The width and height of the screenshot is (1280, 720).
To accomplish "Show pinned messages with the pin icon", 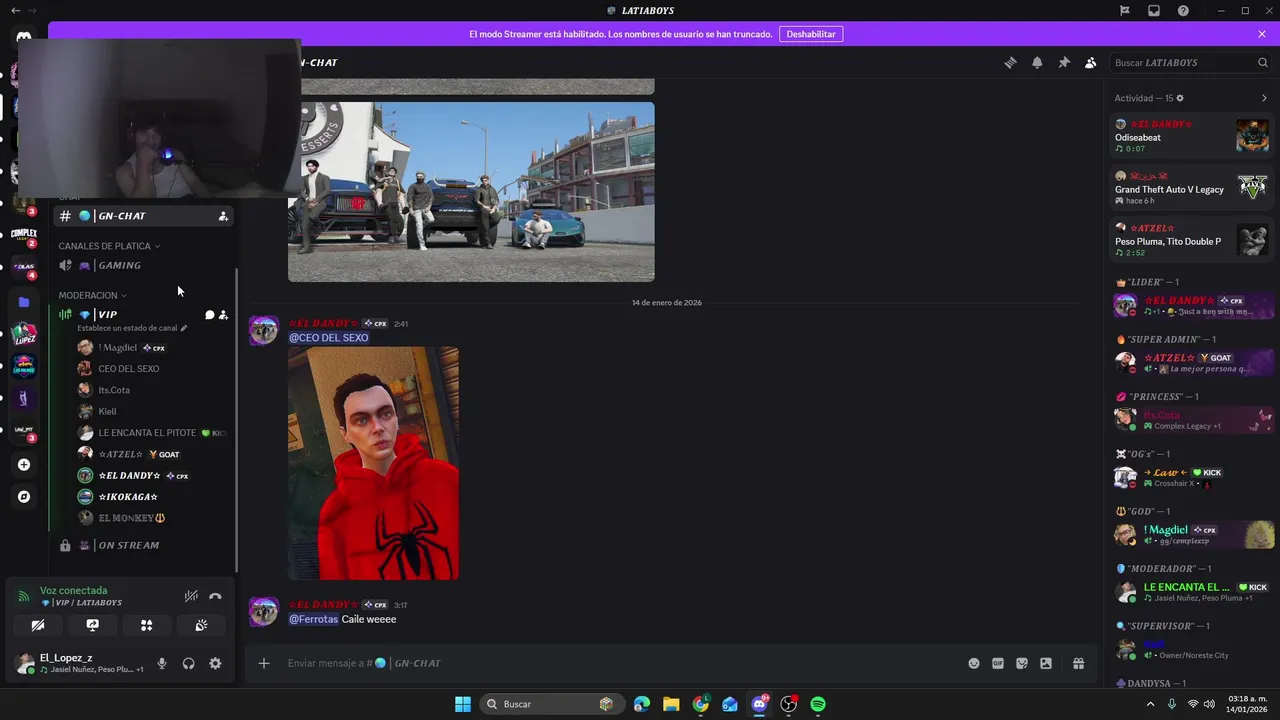I will [x=1064, y=62].
